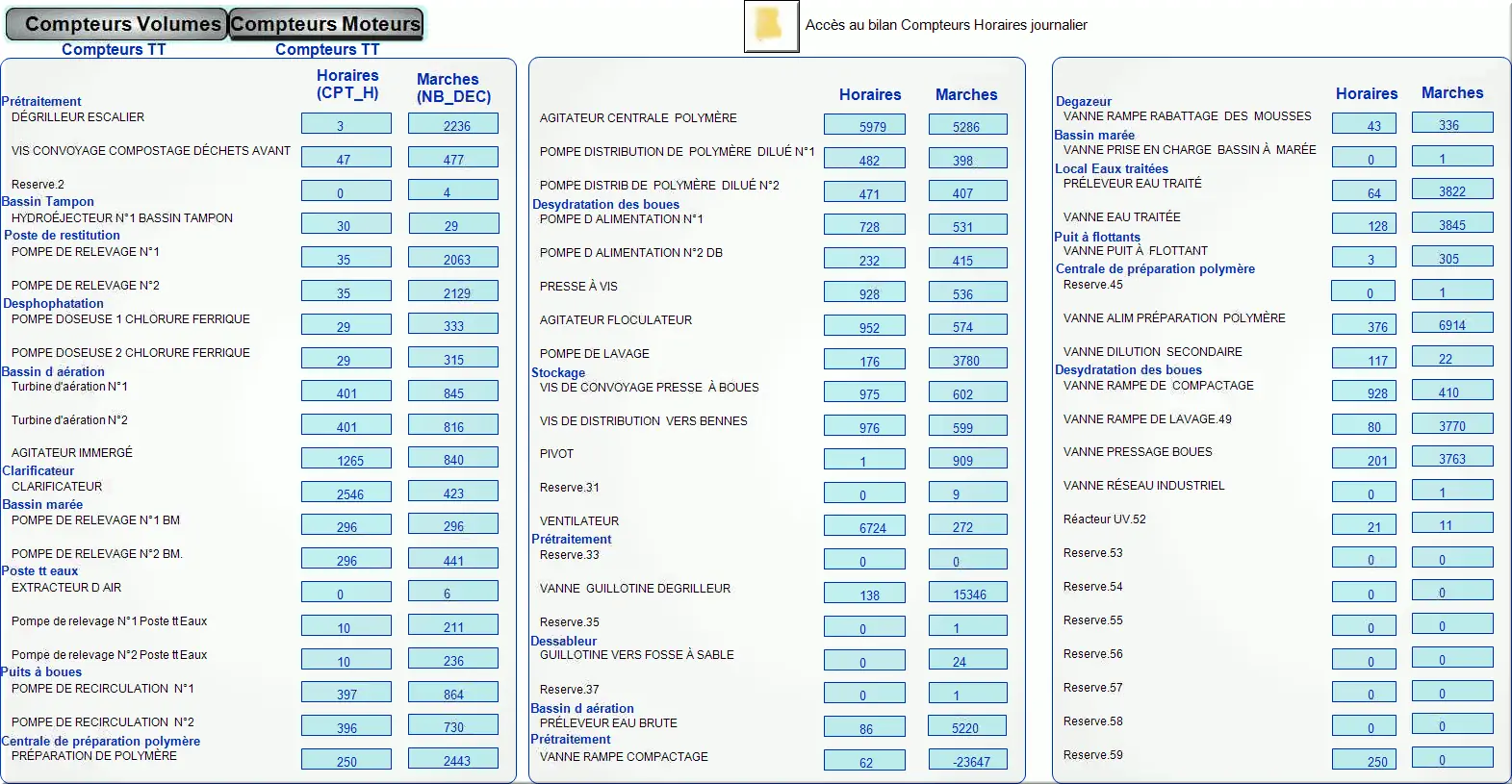Select Horaires value 5979 for AGITATEUR CENTRALE POLYMÈRE
This screenshot has width=1512, height=784.
(x=864, y=125)
